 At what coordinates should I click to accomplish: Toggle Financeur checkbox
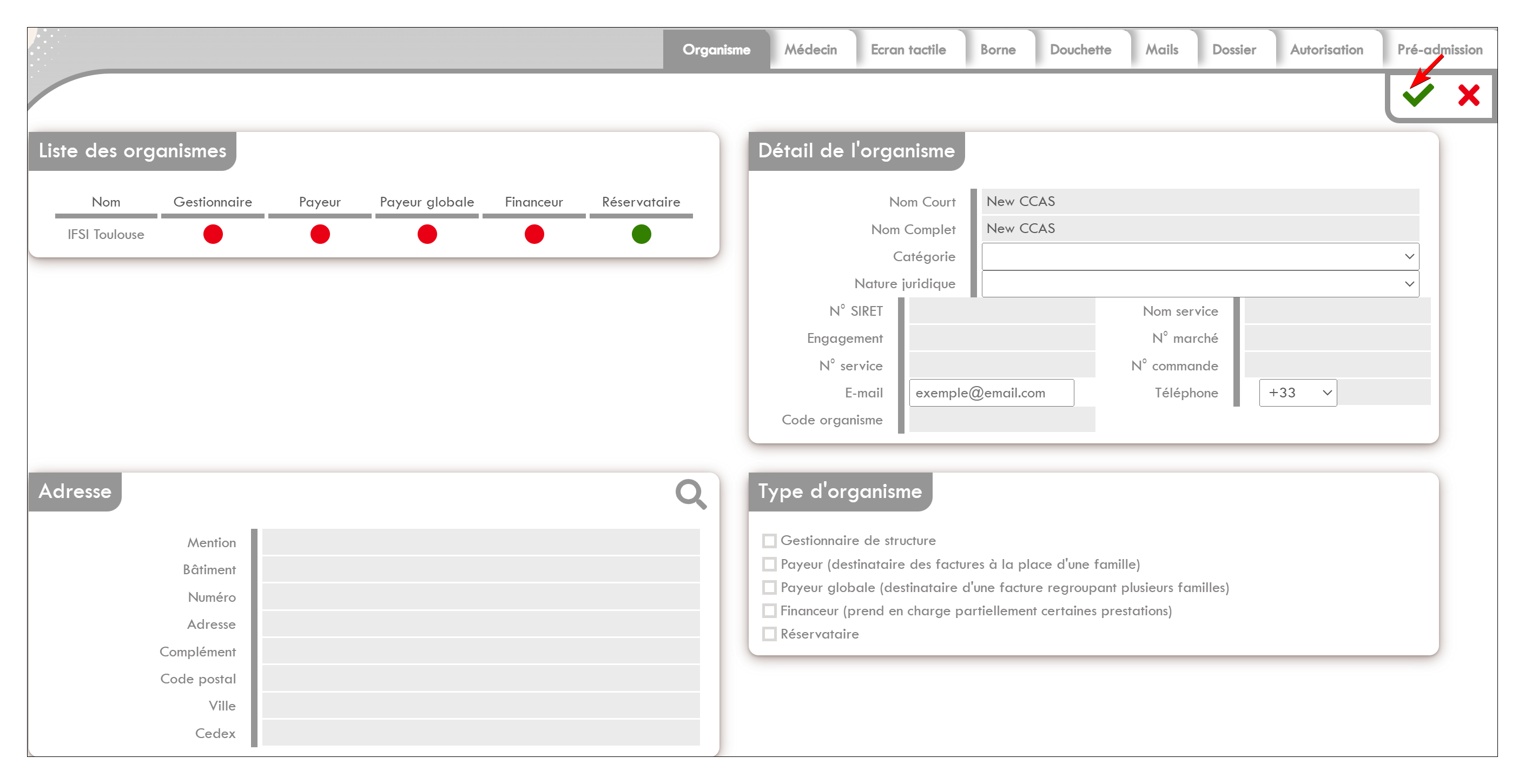coord(769,610)
